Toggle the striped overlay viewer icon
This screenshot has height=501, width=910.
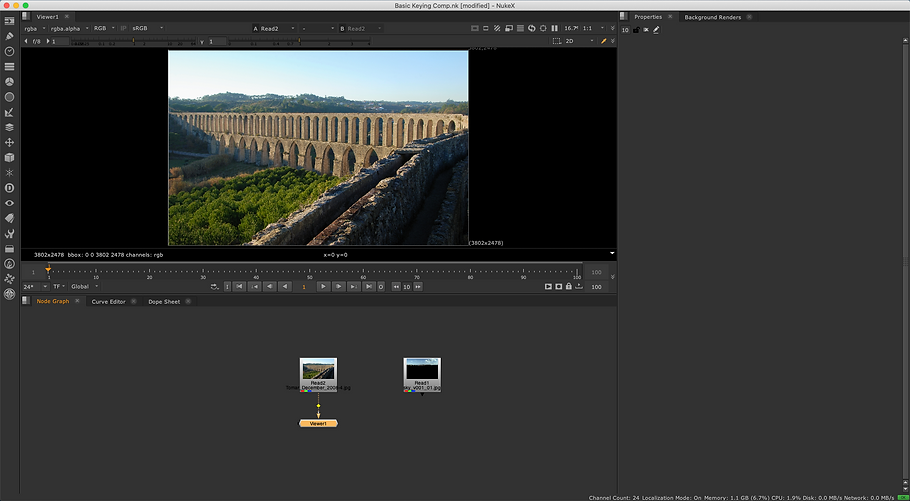pyautogui.click(x=497, y=28)
